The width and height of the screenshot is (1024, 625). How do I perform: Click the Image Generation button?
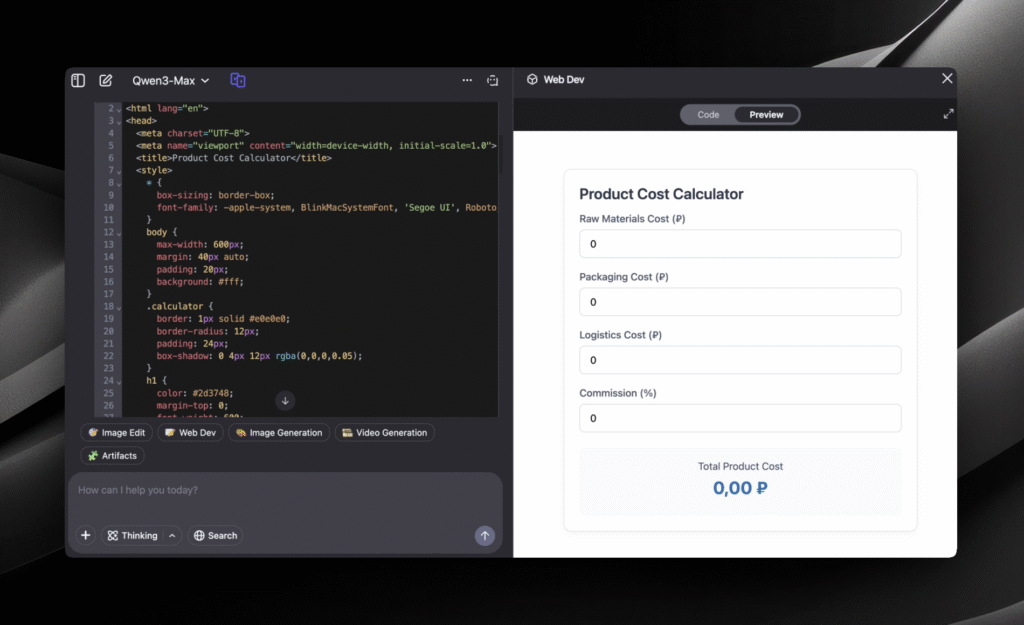[279, 433]
